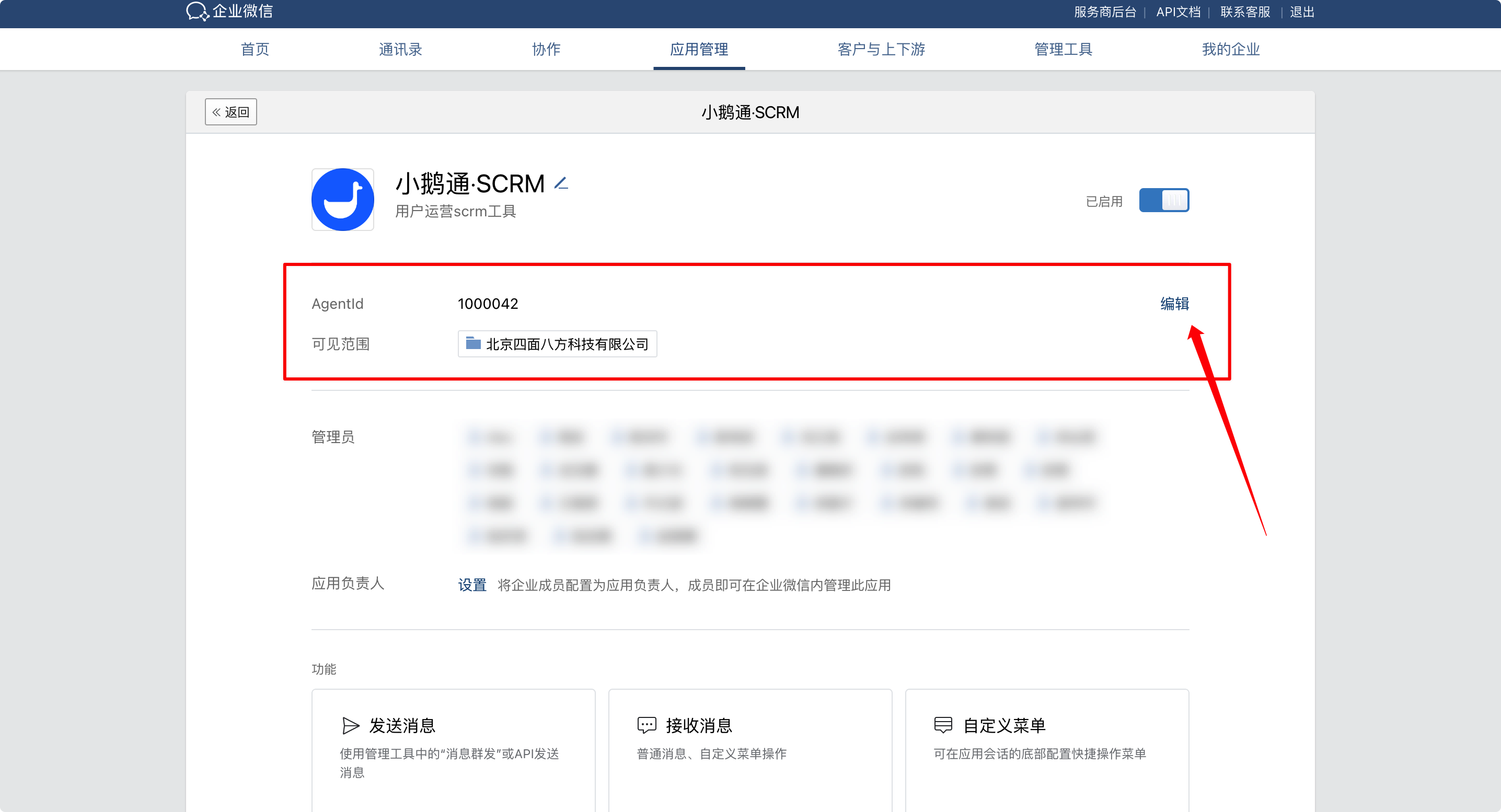This screenshot has width=1501, height=812.
Task: Click the 管理员 label
Action: point(333,437)
